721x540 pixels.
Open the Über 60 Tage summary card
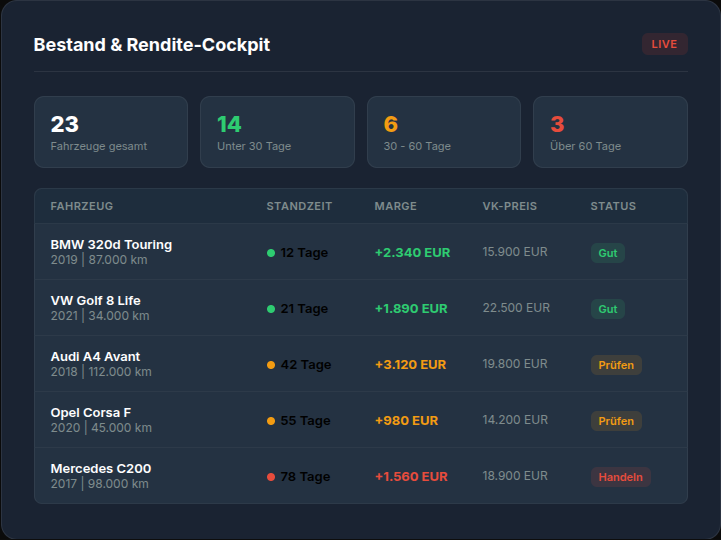(609, 132)
